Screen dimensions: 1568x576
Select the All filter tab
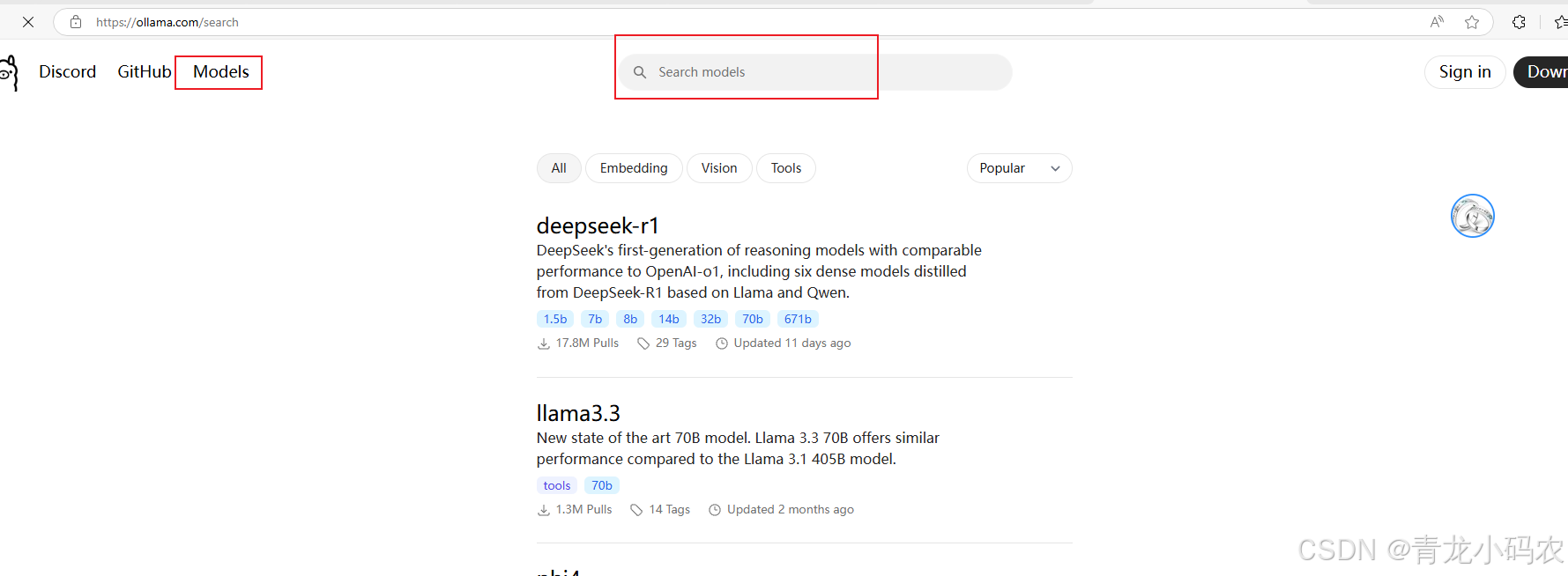tap(559, 168)
